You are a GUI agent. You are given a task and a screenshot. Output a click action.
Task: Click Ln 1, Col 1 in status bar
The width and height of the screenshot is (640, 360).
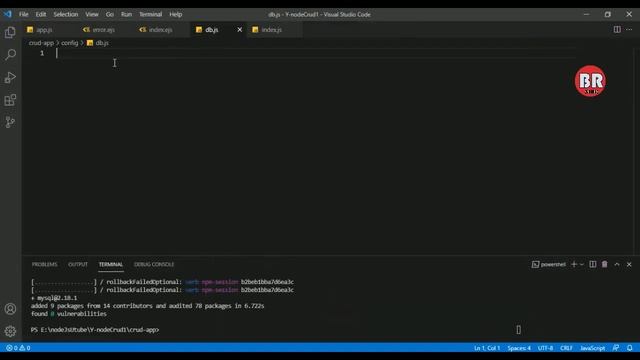[x=487, y=348]
